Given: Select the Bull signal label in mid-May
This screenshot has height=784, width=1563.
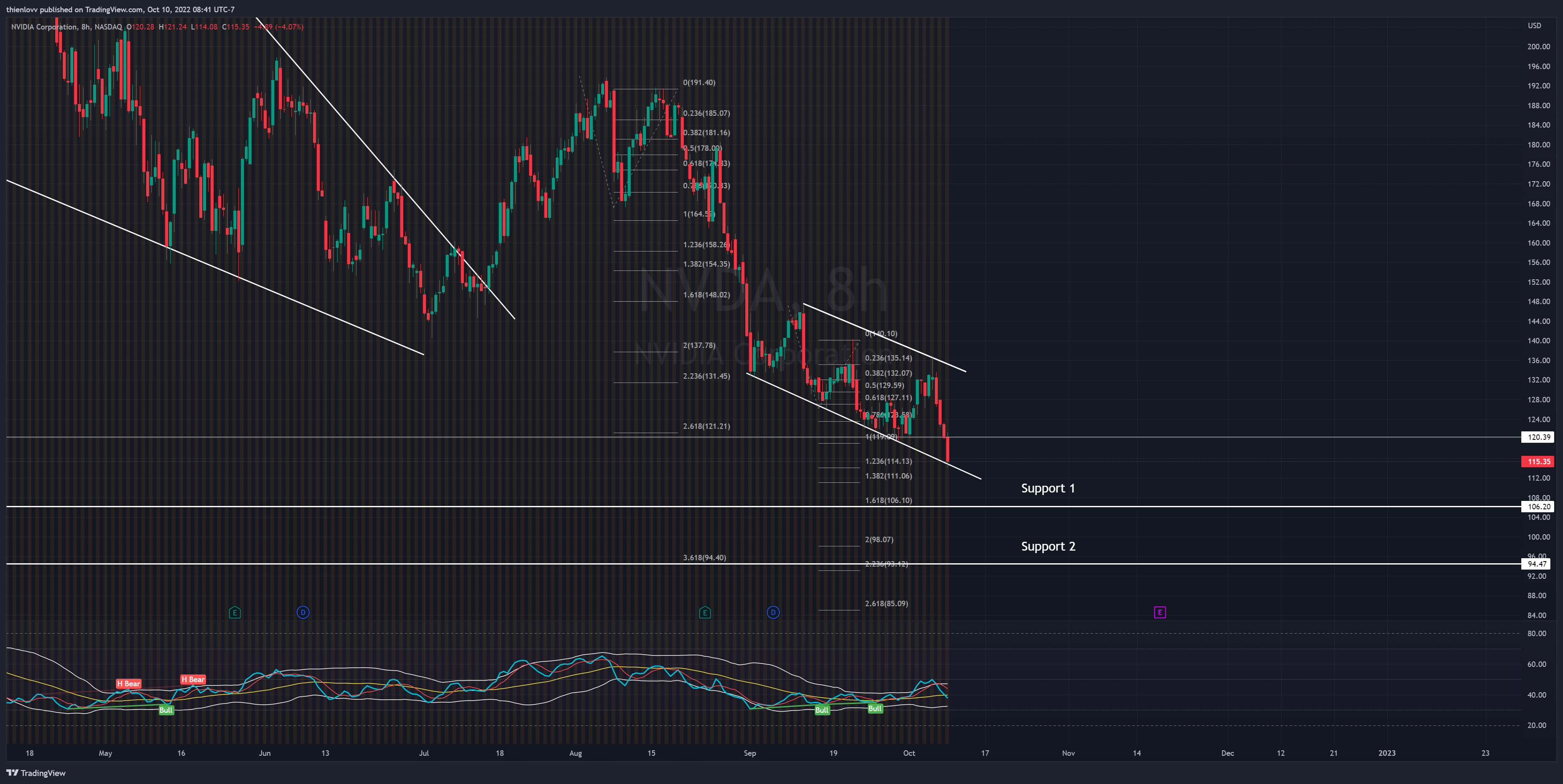Looking at the screenshot, I should coord(166,710).
